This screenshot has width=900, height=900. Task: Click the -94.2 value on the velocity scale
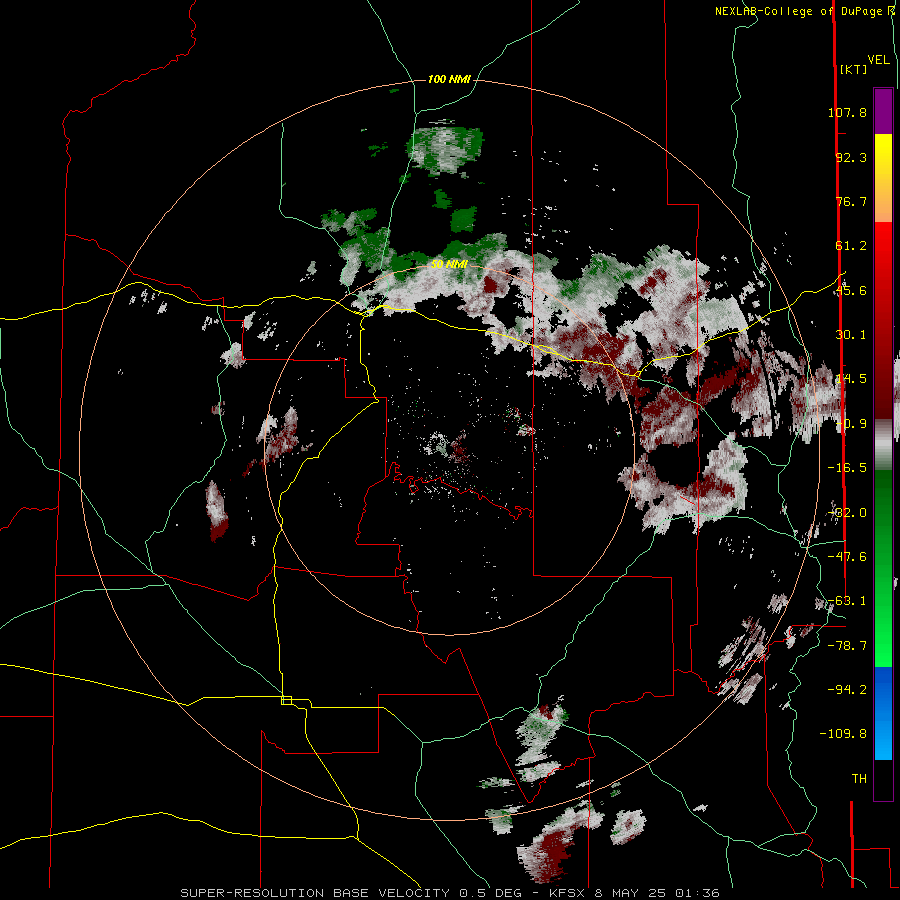pyautogui.click(x=847, y=689)
